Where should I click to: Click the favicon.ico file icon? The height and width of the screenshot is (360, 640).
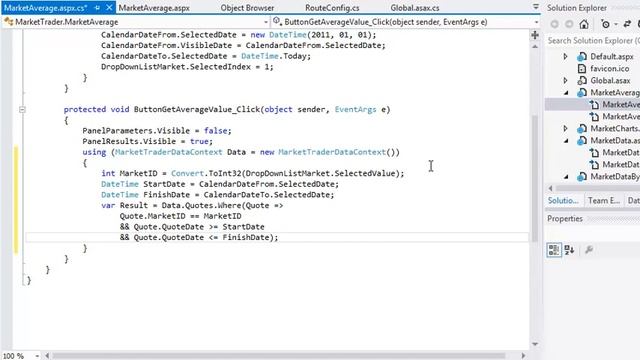582,69
